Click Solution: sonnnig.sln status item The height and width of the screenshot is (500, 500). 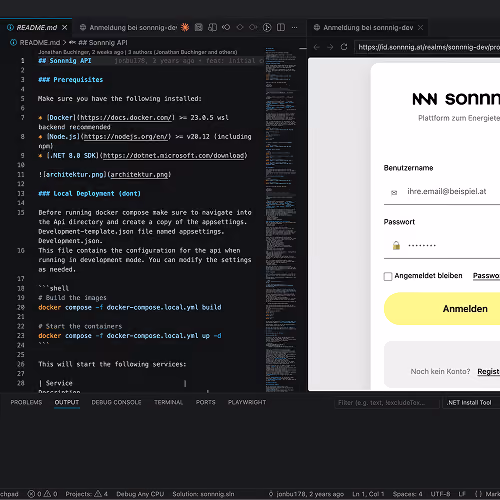pos(203,494)
